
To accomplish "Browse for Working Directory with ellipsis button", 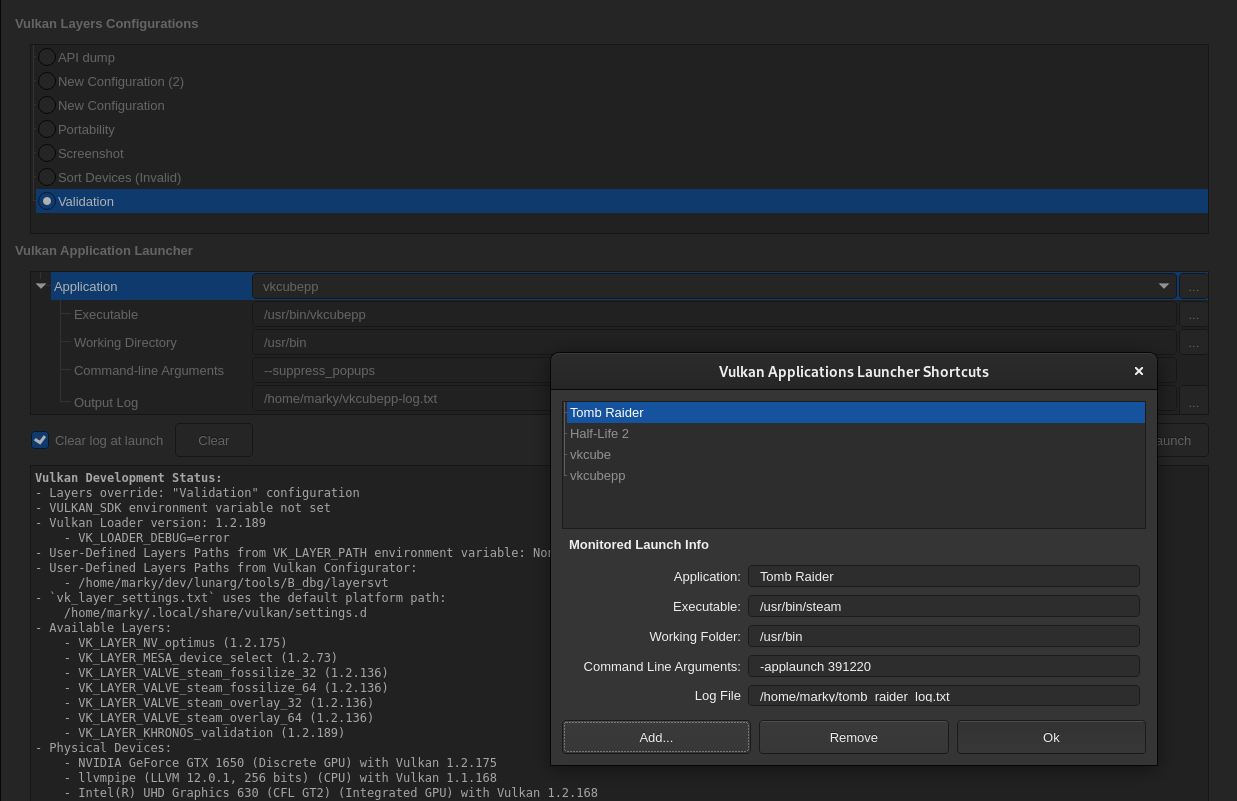I will tap(1193, 343).
